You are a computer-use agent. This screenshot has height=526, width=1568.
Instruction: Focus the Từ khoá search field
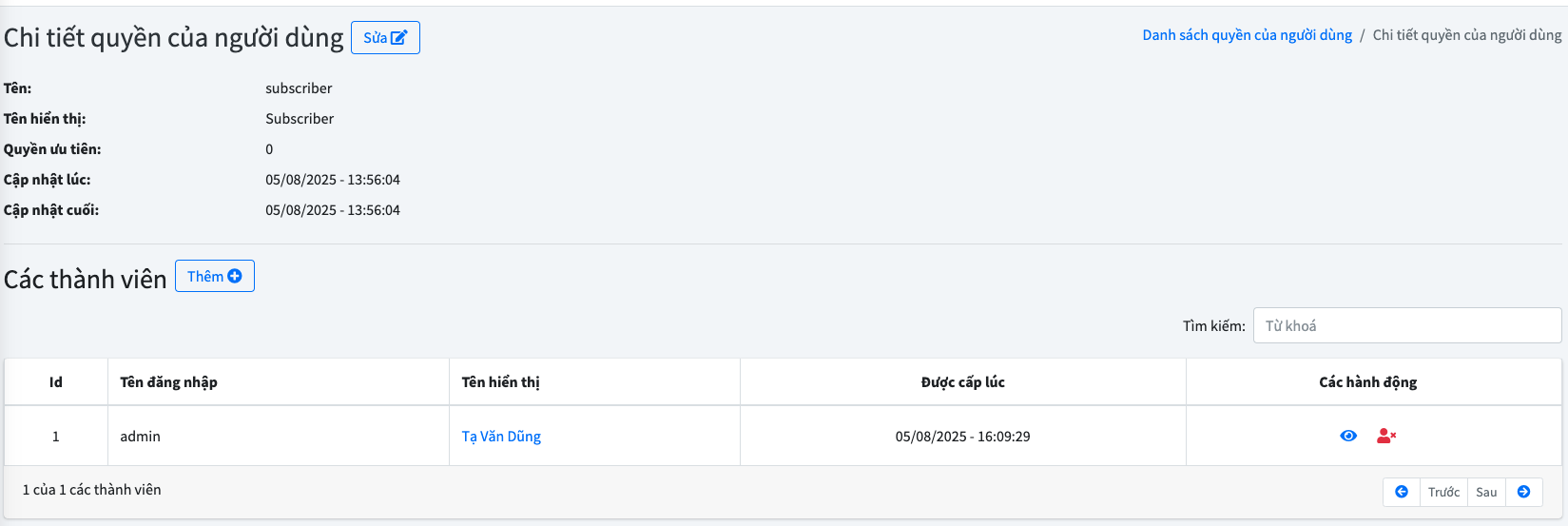[x=1406, y=325]
